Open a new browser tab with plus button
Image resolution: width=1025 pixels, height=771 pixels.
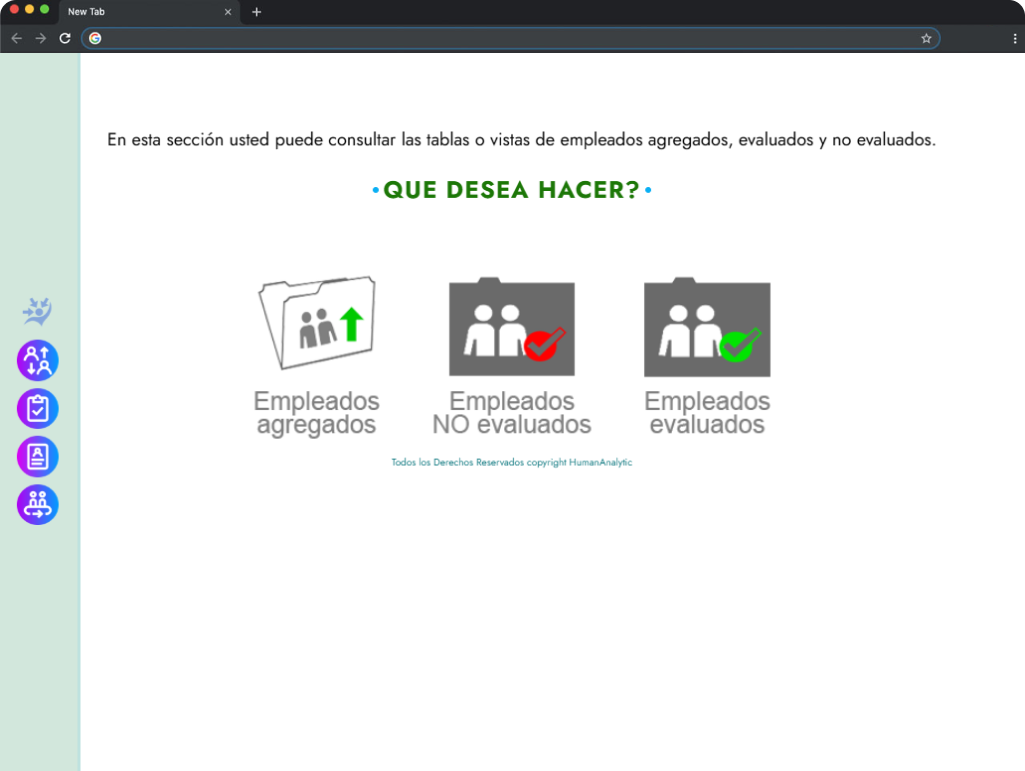pyautogui.click(x=257, y=12)
